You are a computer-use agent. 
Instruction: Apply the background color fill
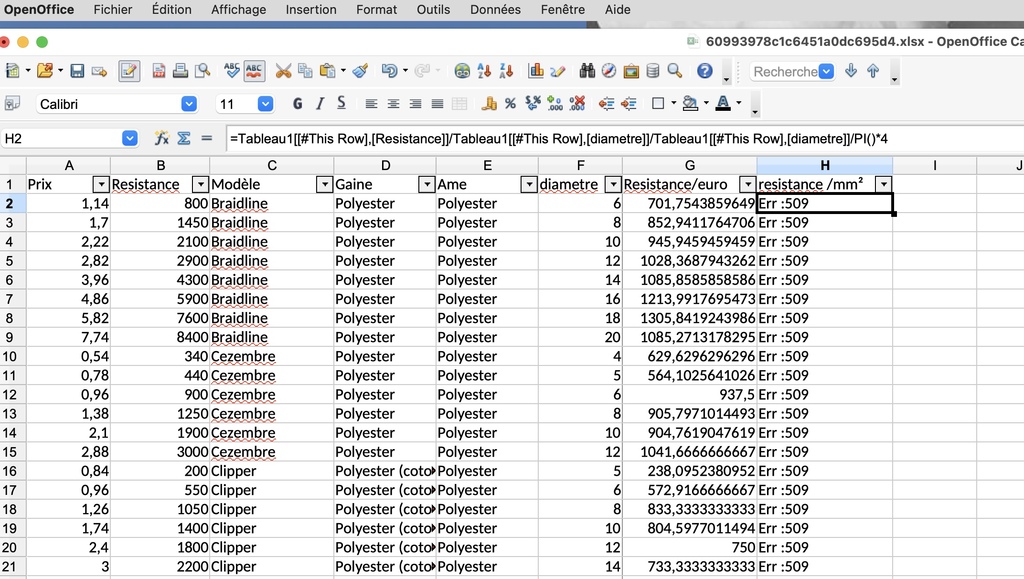690,104
